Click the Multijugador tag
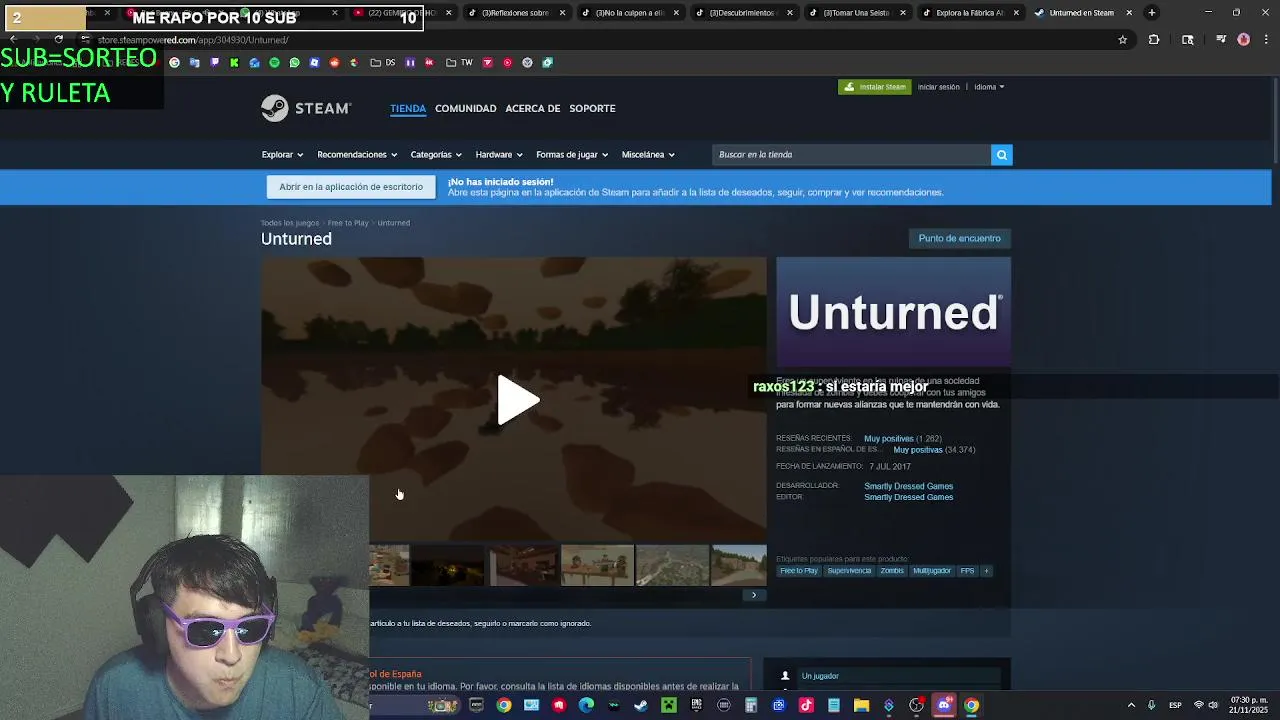 (x=932, y=571)
